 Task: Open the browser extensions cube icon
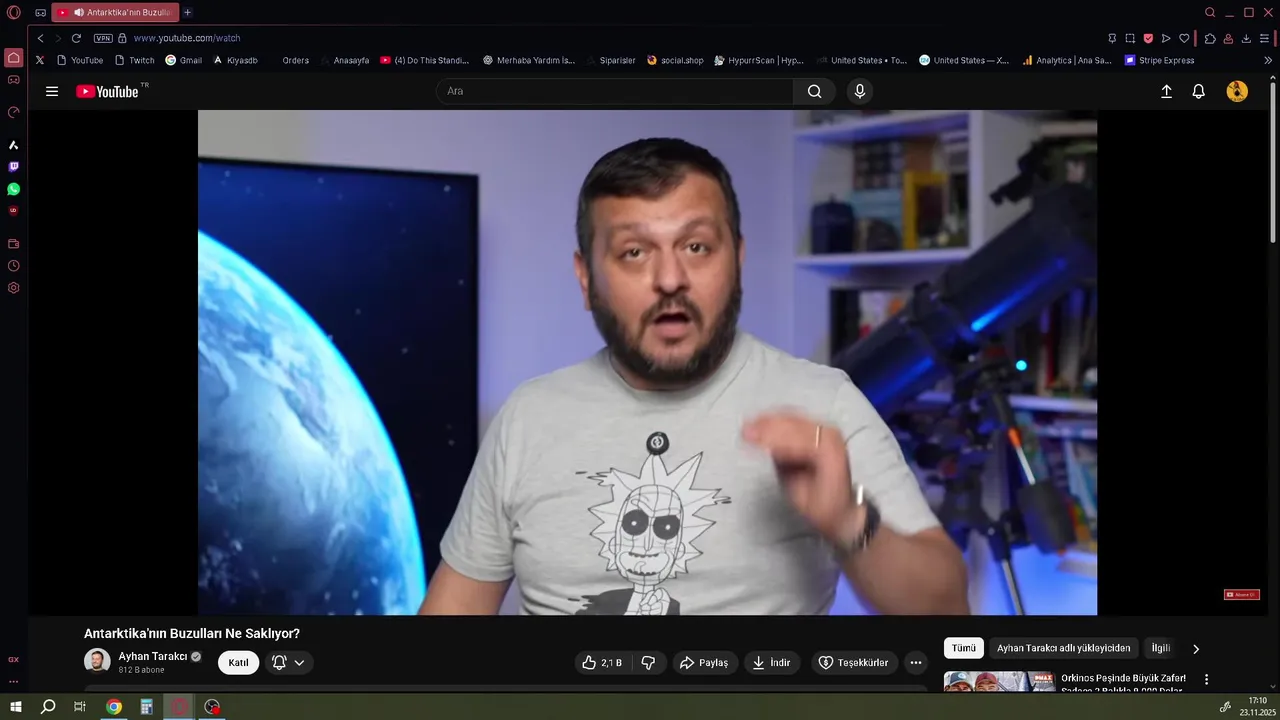click(x=1210, y=38)
